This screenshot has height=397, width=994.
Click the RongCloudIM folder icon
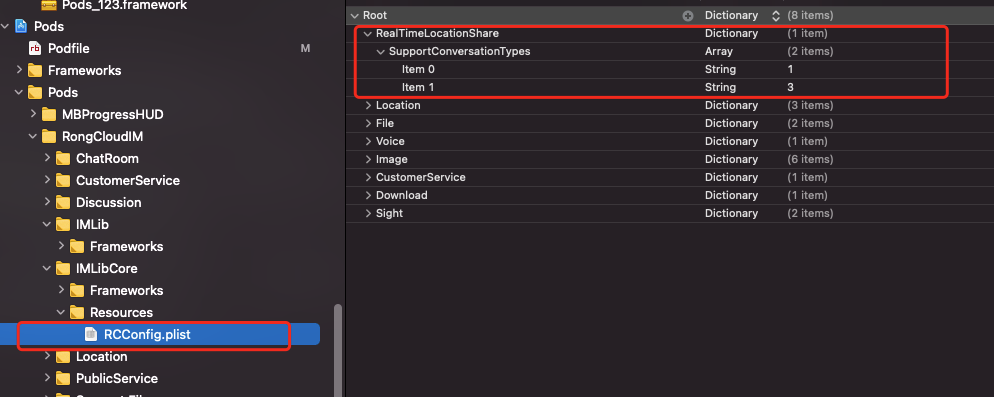pyautogui.click(x=49, y=136)
